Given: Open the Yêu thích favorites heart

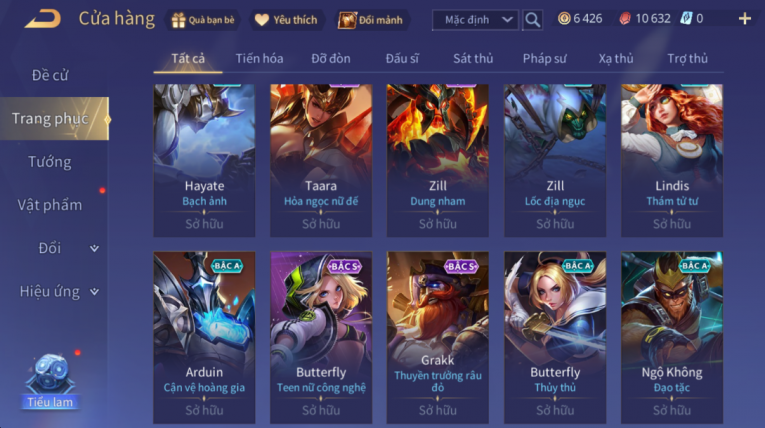Looking at the screenshot, I should point(286,20).
